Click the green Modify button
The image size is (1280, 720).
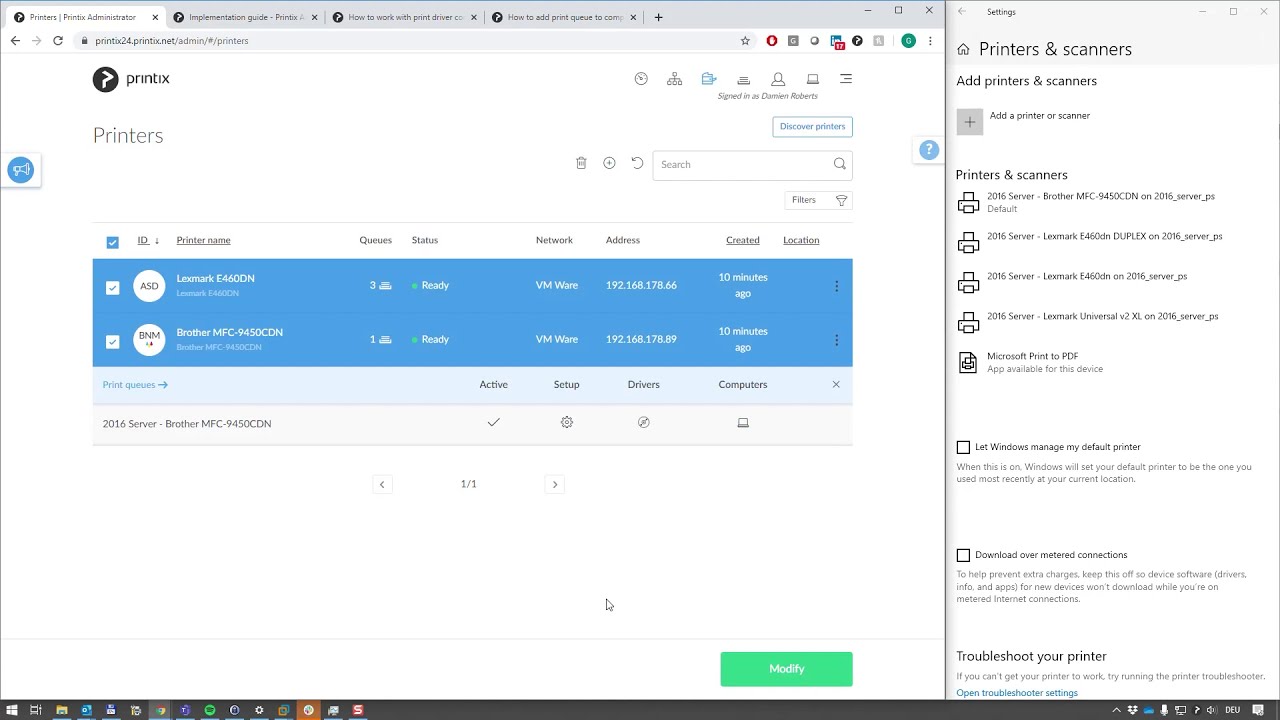pyautogui.click(x=786, y=669)
